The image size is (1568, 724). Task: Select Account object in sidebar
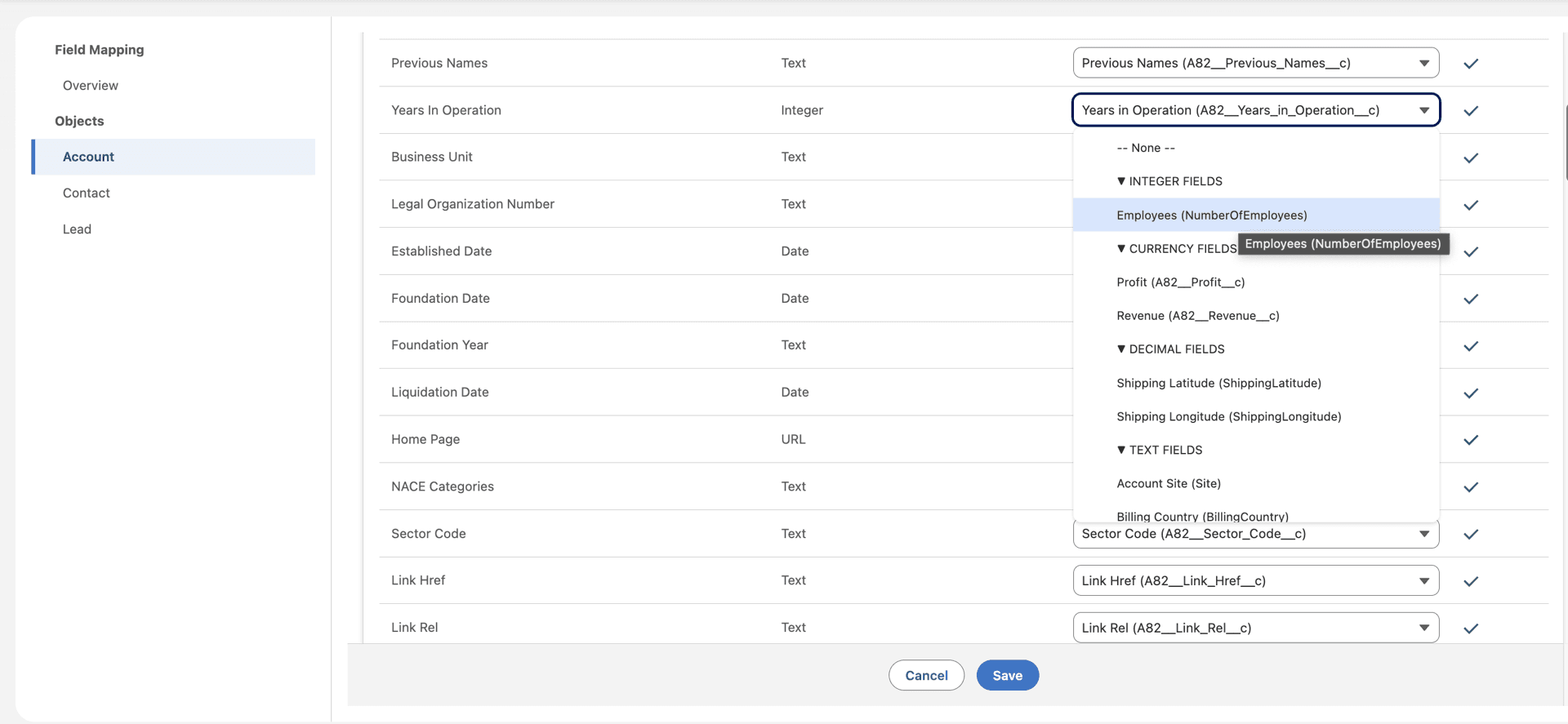tap(173, 157)
